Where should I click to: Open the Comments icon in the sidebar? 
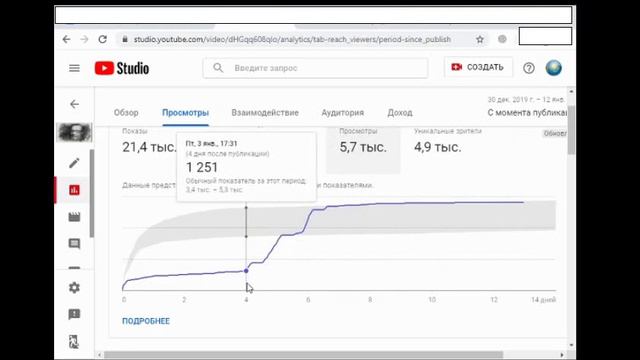[x=74, y=244]
